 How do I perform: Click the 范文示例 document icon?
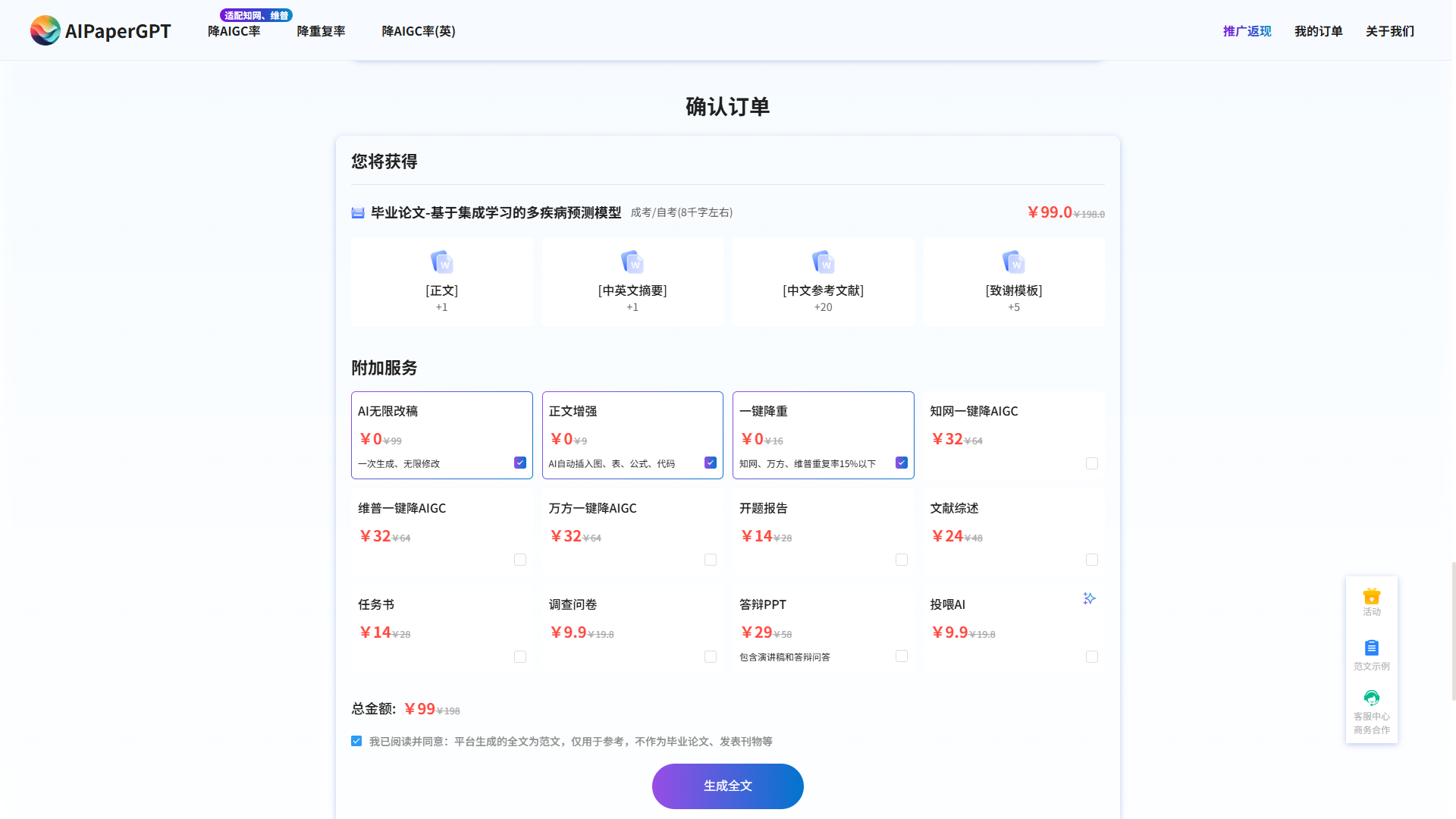tap(1371, 648)
